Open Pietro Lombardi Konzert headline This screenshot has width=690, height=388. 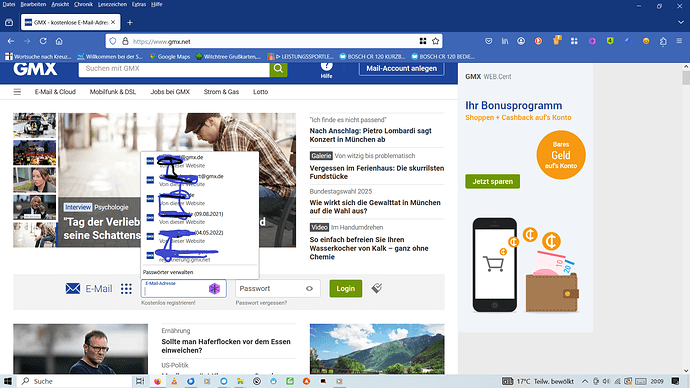pos(371,135)
